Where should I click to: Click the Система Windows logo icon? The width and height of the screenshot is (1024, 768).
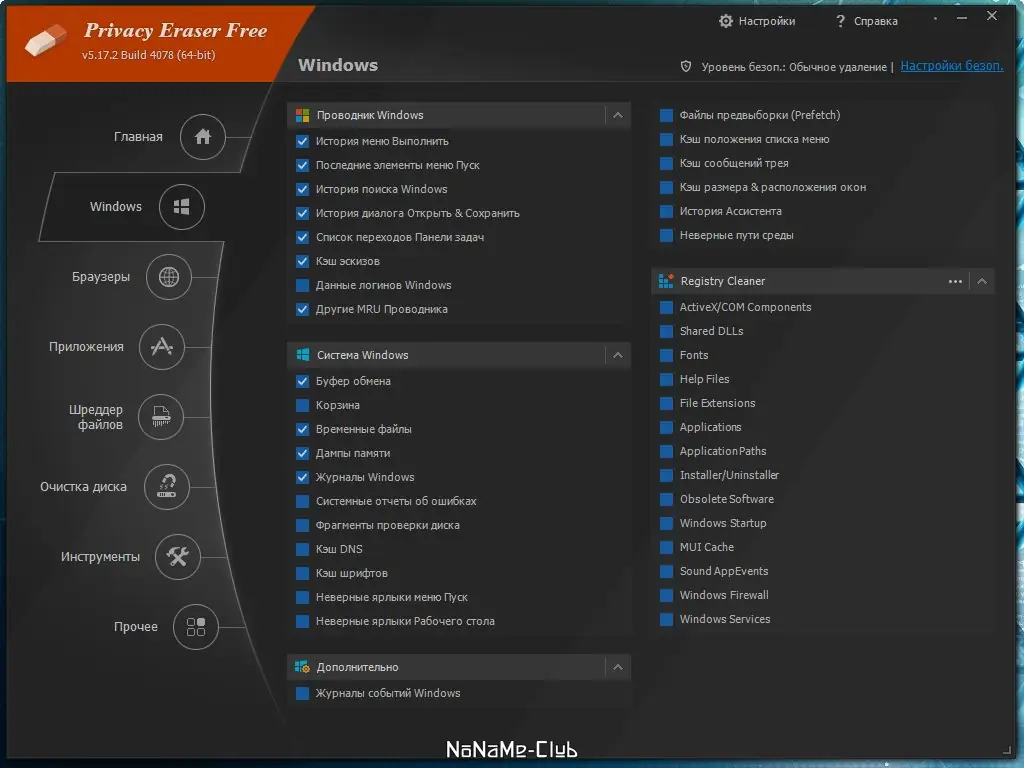[302, 355]
